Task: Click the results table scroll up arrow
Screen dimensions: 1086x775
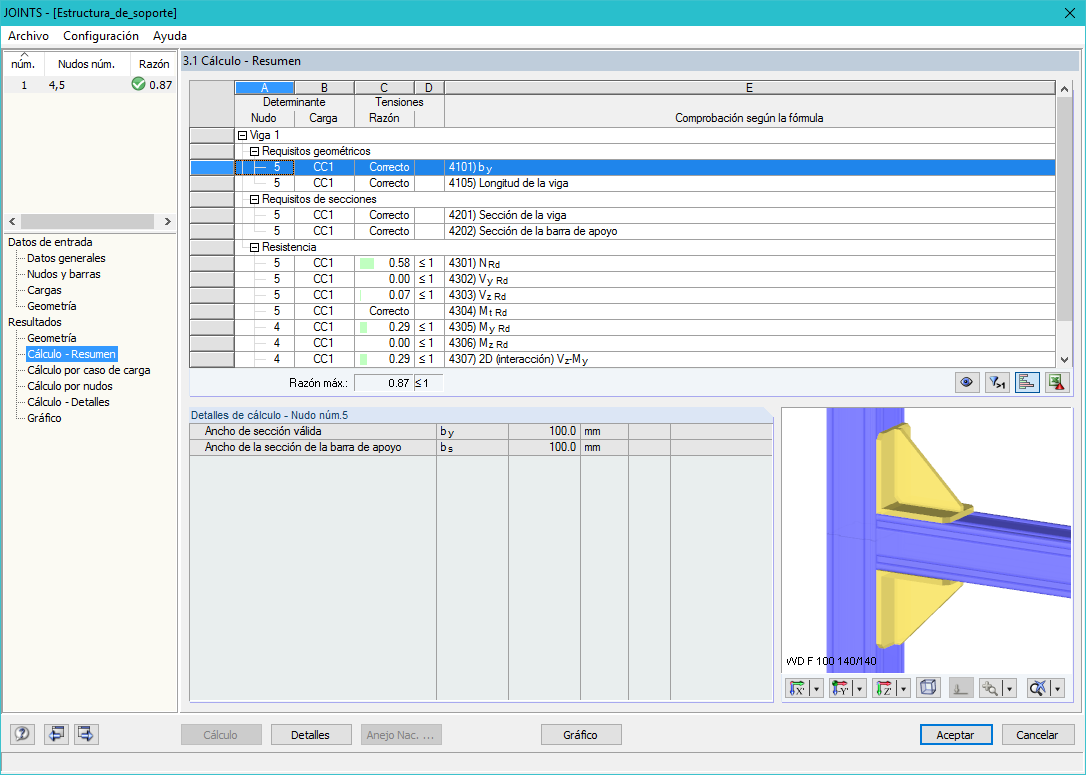Action: coord(1065,88)
